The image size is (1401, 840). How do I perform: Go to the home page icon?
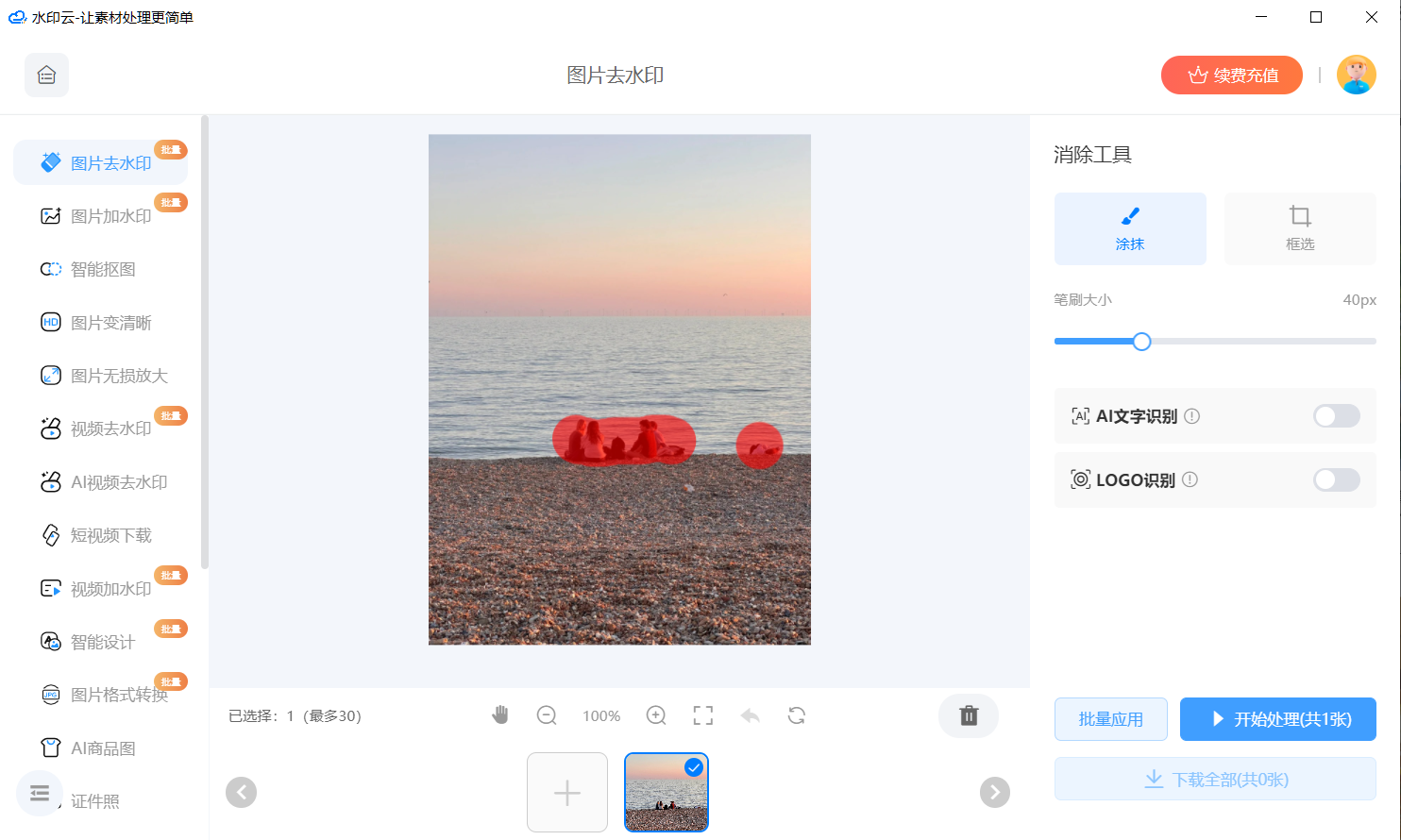tap(46, 75)
